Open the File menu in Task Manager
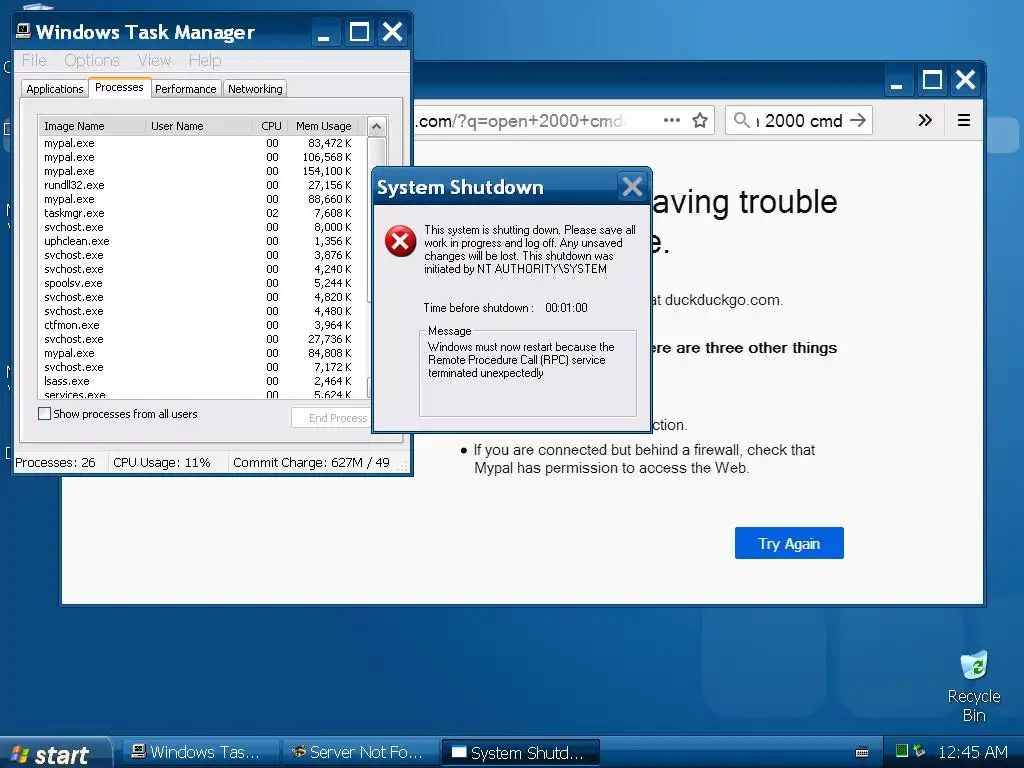The height and width of the screenshot is (768, 1024). click(34, 60)
